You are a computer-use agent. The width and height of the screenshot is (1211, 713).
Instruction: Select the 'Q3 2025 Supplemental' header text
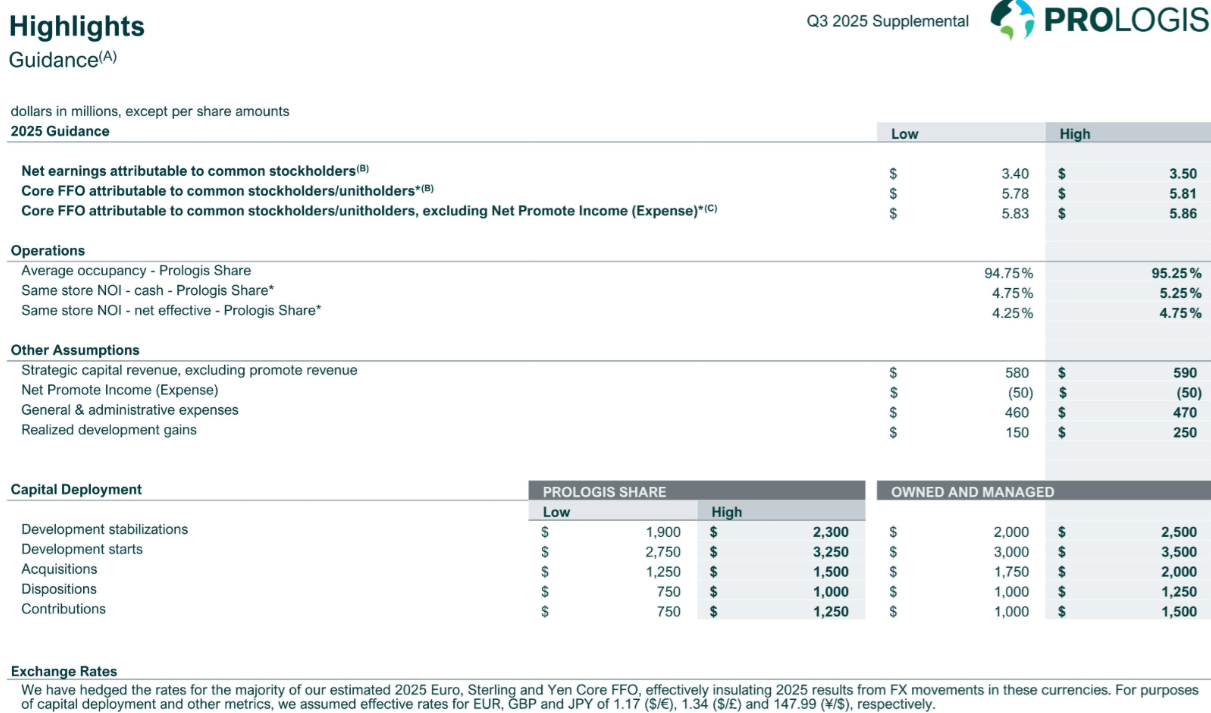tap(888, 21)
